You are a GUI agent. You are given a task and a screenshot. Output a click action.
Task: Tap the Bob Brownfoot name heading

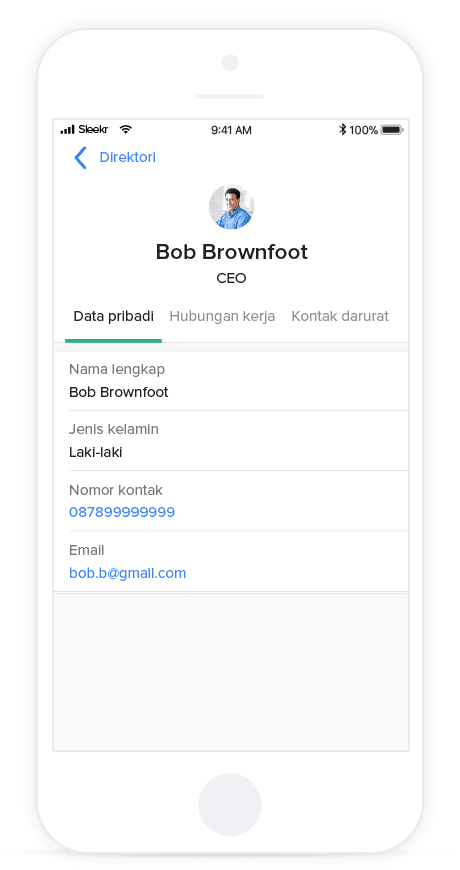pyautogui.click(x=231, y=252)
